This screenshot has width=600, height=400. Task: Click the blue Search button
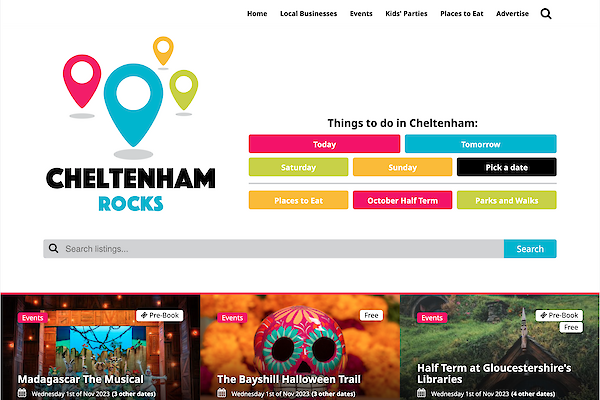[530, 249]
